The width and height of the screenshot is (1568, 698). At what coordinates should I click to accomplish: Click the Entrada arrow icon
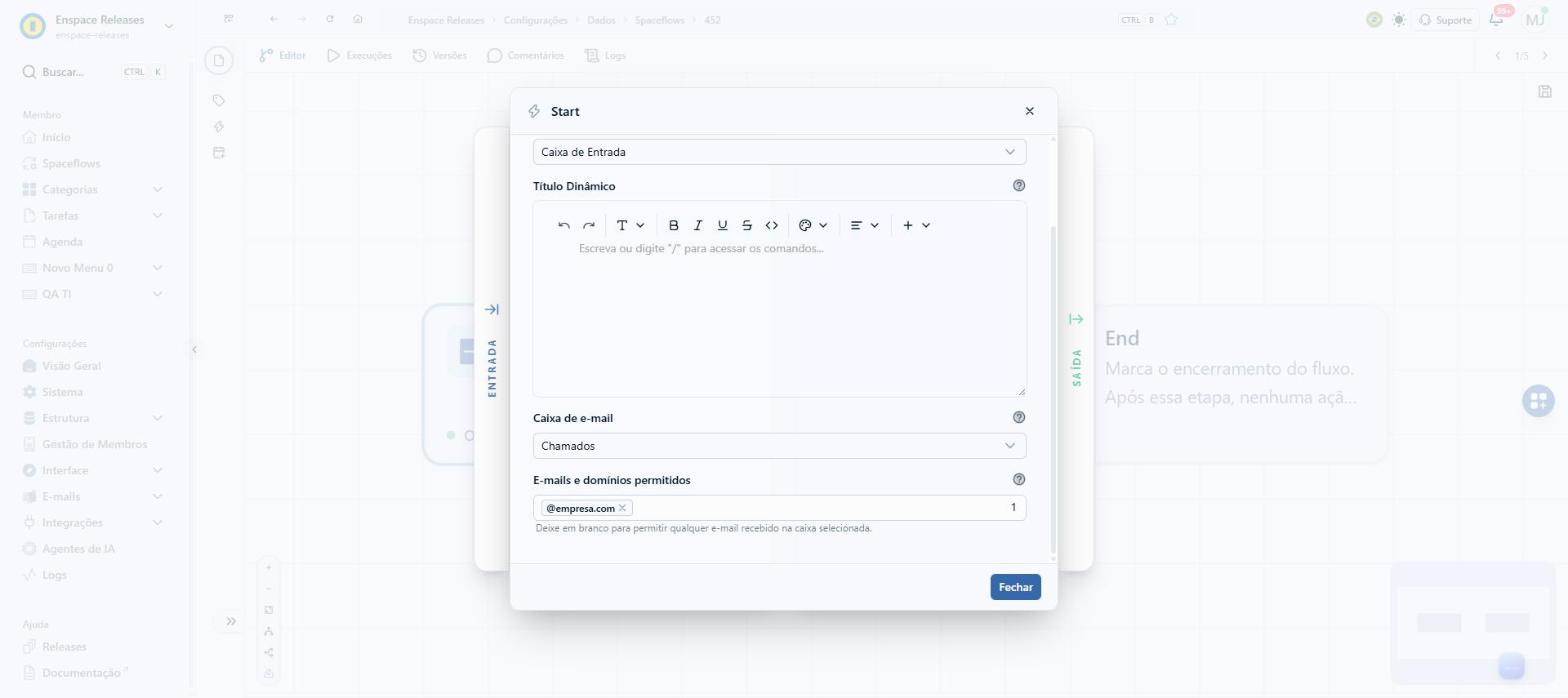coord(491,310)
